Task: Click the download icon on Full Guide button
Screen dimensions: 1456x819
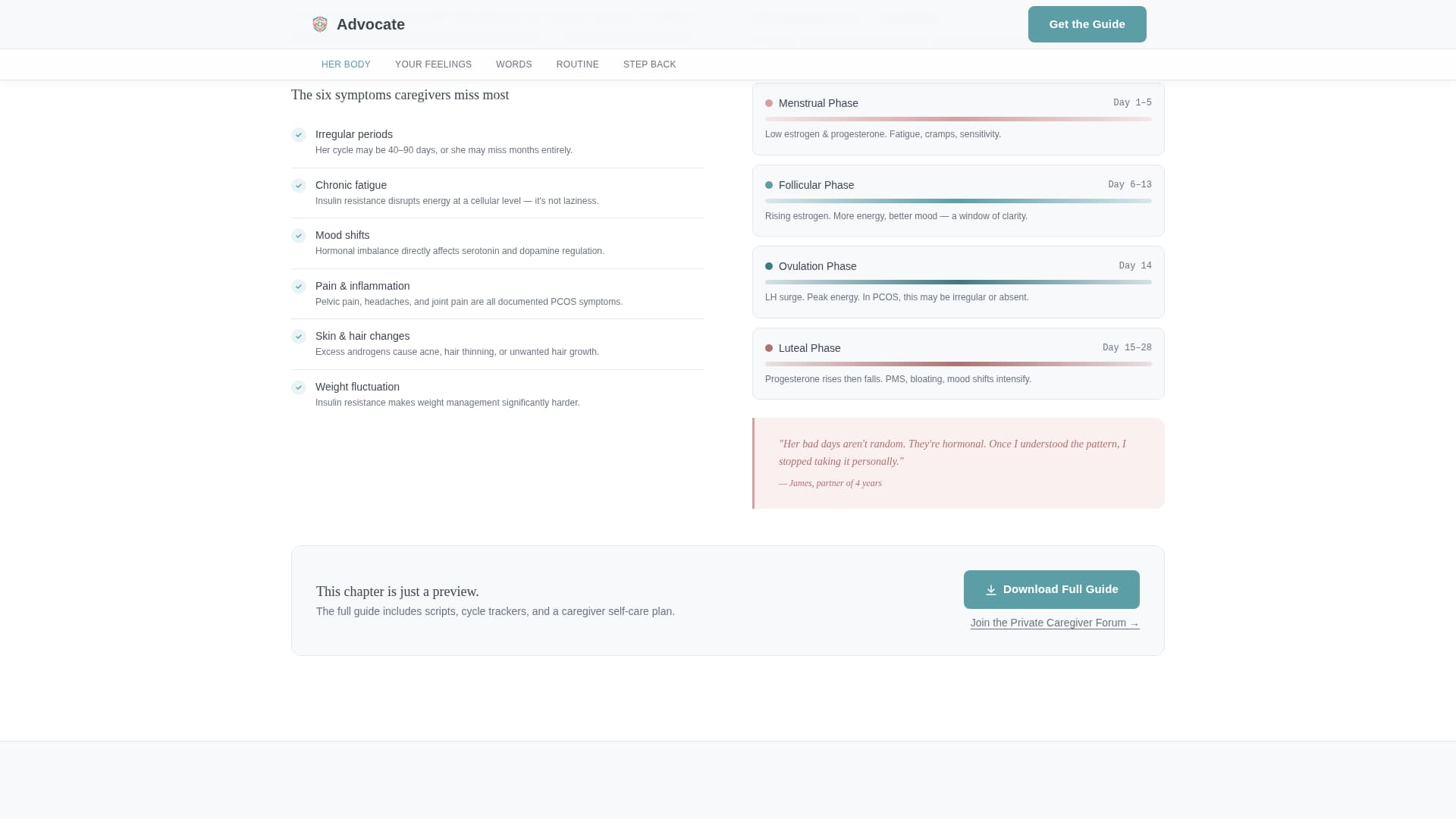Action: (990, 590)
